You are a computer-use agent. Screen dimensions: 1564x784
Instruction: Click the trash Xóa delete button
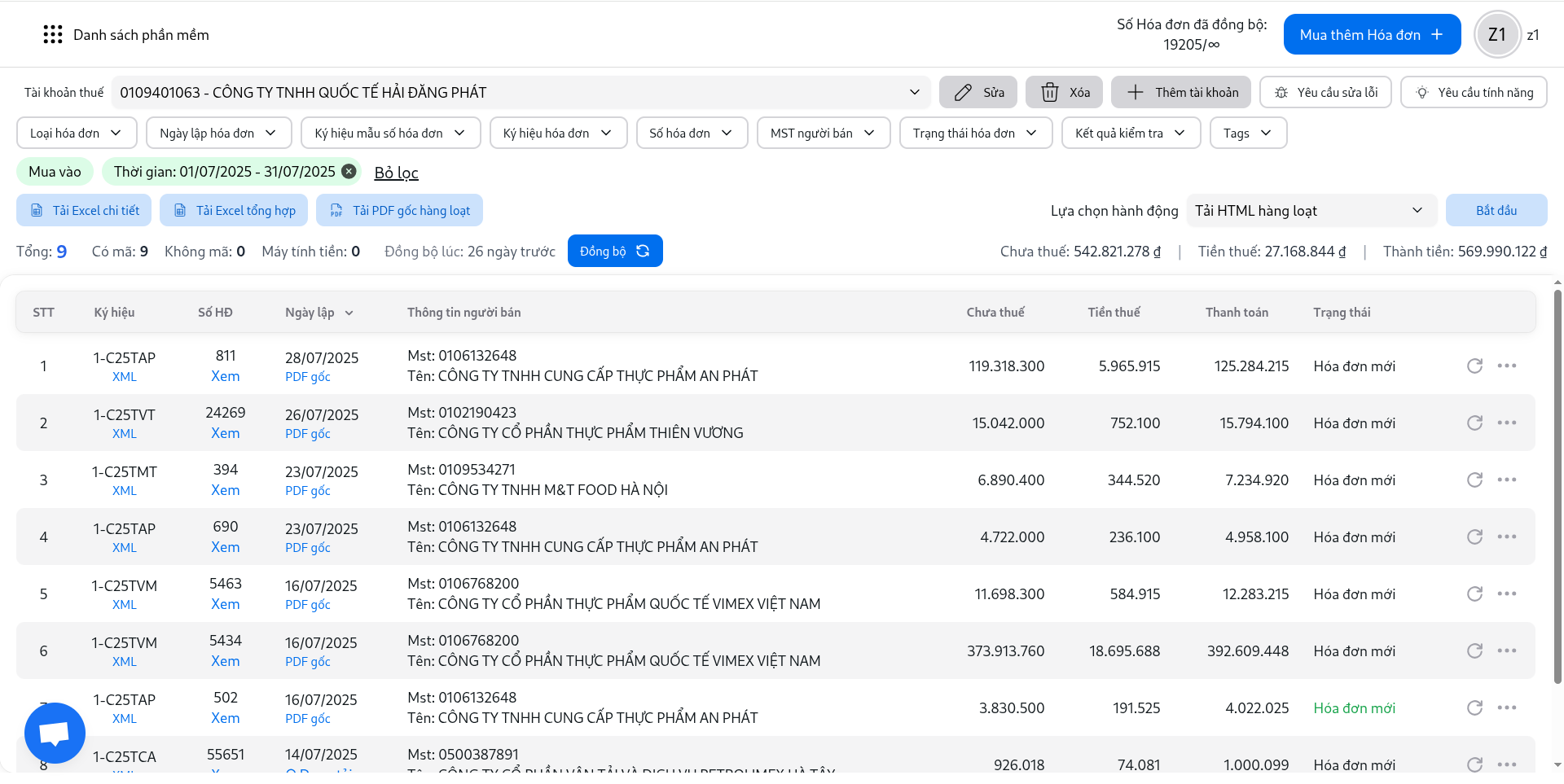pos(1064,92)
